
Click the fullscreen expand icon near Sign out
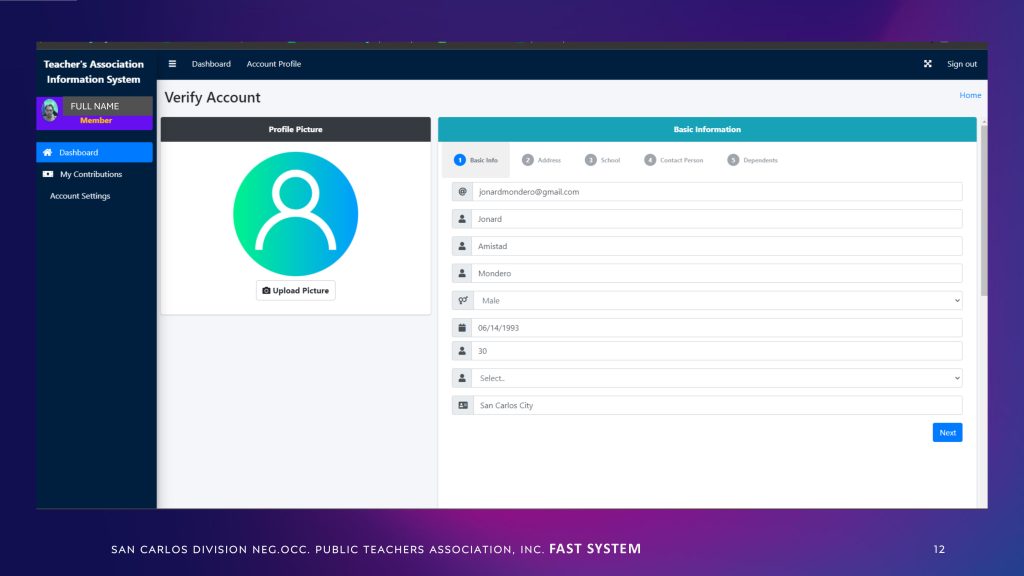click(927, 64)
